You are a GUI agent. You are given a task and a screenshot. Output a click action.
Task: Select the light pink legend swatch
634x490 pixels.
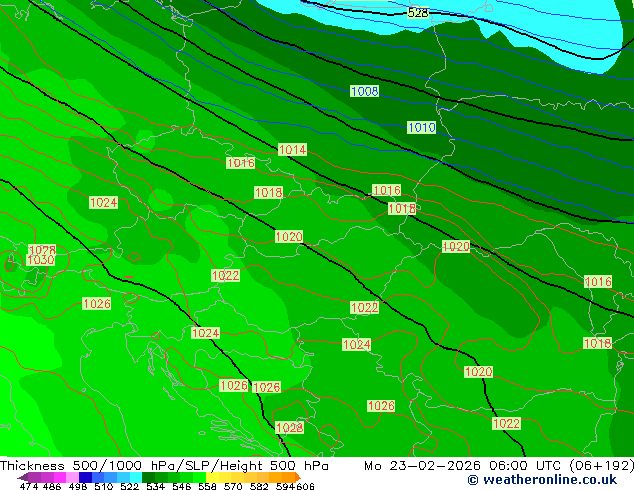point(72,477)
